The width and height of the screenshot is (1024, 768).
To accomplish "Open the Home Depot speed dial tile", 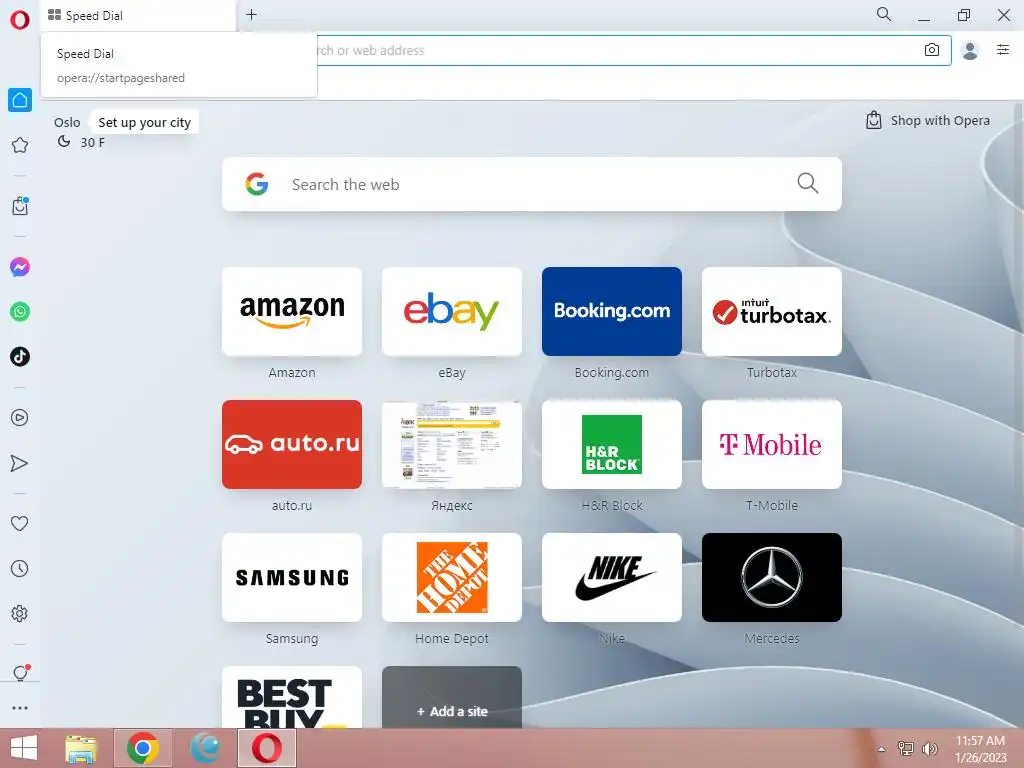I will pyautogui.click(x=452, y=577).
